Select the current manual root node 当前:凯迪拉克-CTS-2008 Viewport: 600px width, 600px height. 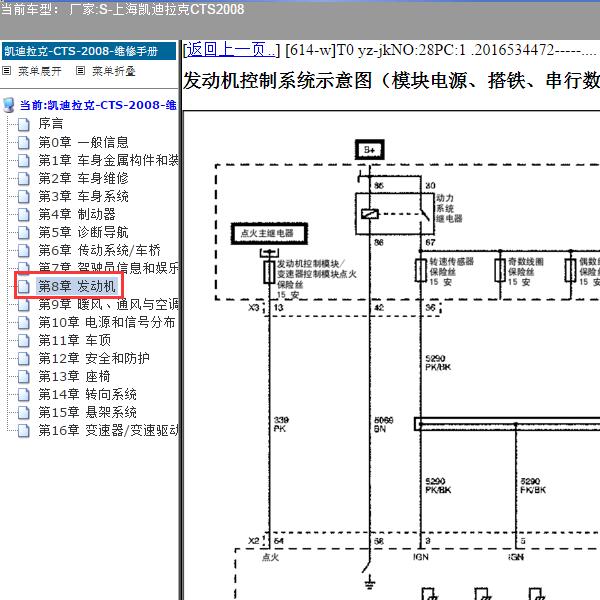point(98,105)
